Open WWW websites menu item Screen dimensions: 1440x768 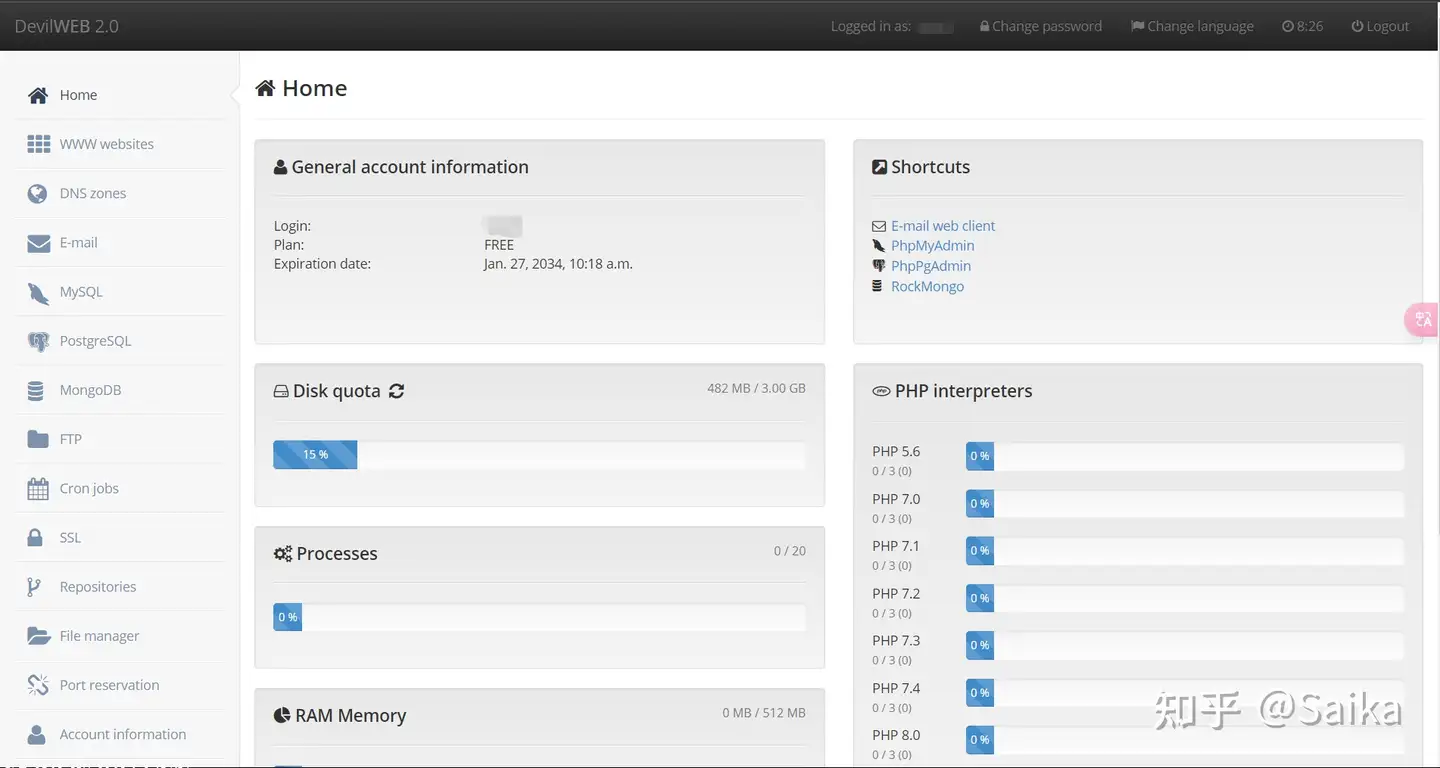point(106,144)
